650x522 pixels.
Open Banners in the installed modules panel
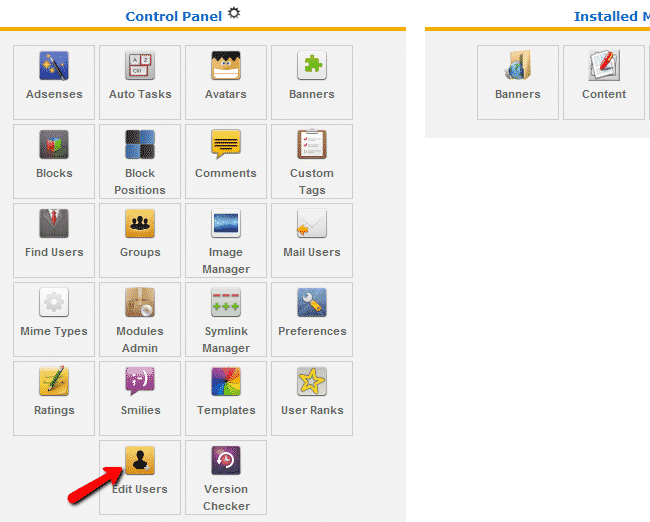[x=518, y=81]
